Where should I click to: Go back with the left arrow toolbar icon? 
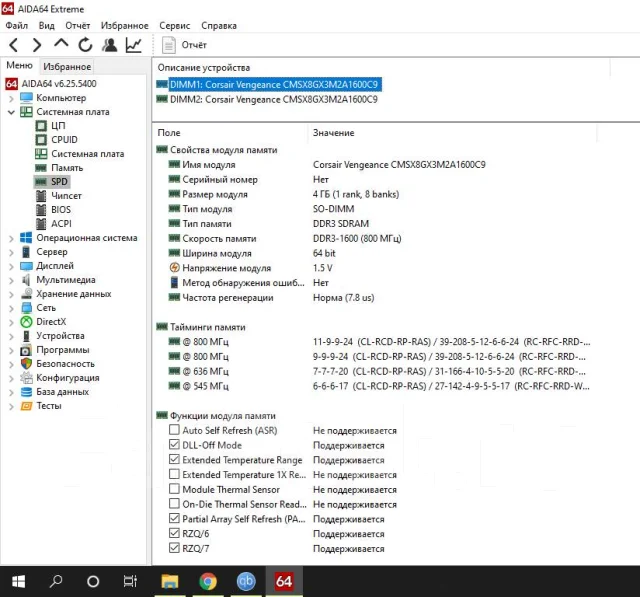13,45
